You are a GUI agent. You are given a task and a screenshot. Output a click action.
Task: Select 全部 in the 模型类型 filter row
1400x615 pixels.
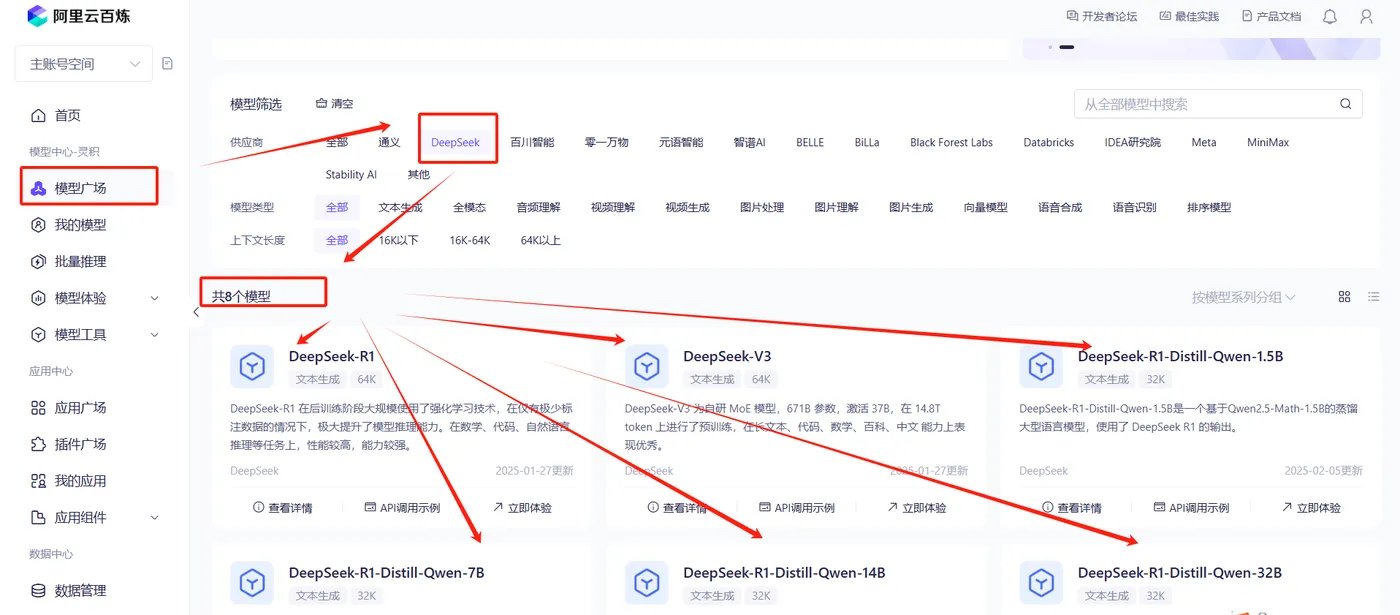pos(337,208)
